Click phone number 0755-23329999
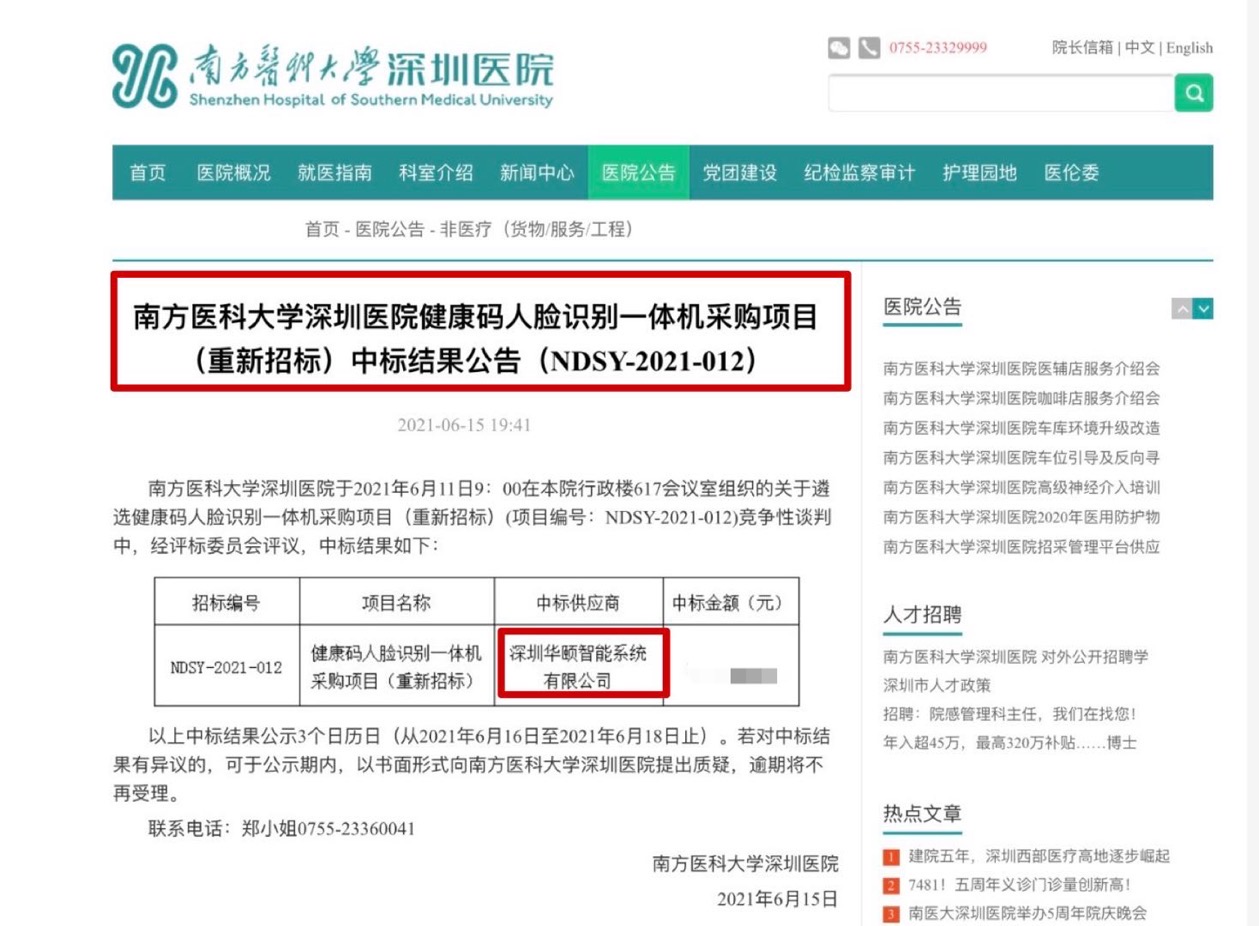This screenshot has width=1259, height=926. click(938, 48)
